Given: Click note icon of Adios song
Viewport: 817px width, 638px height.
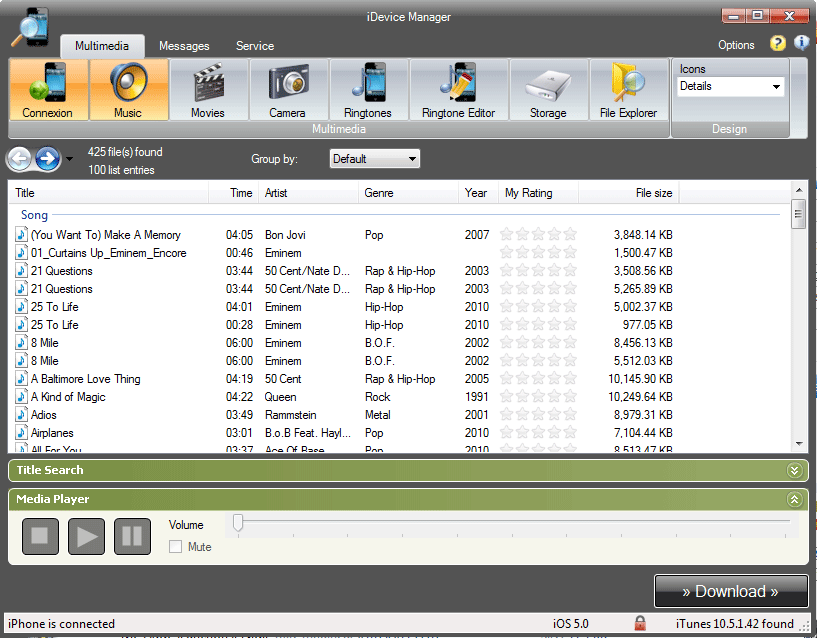Looking at the screenshot, I should click(x=21, y=415).
